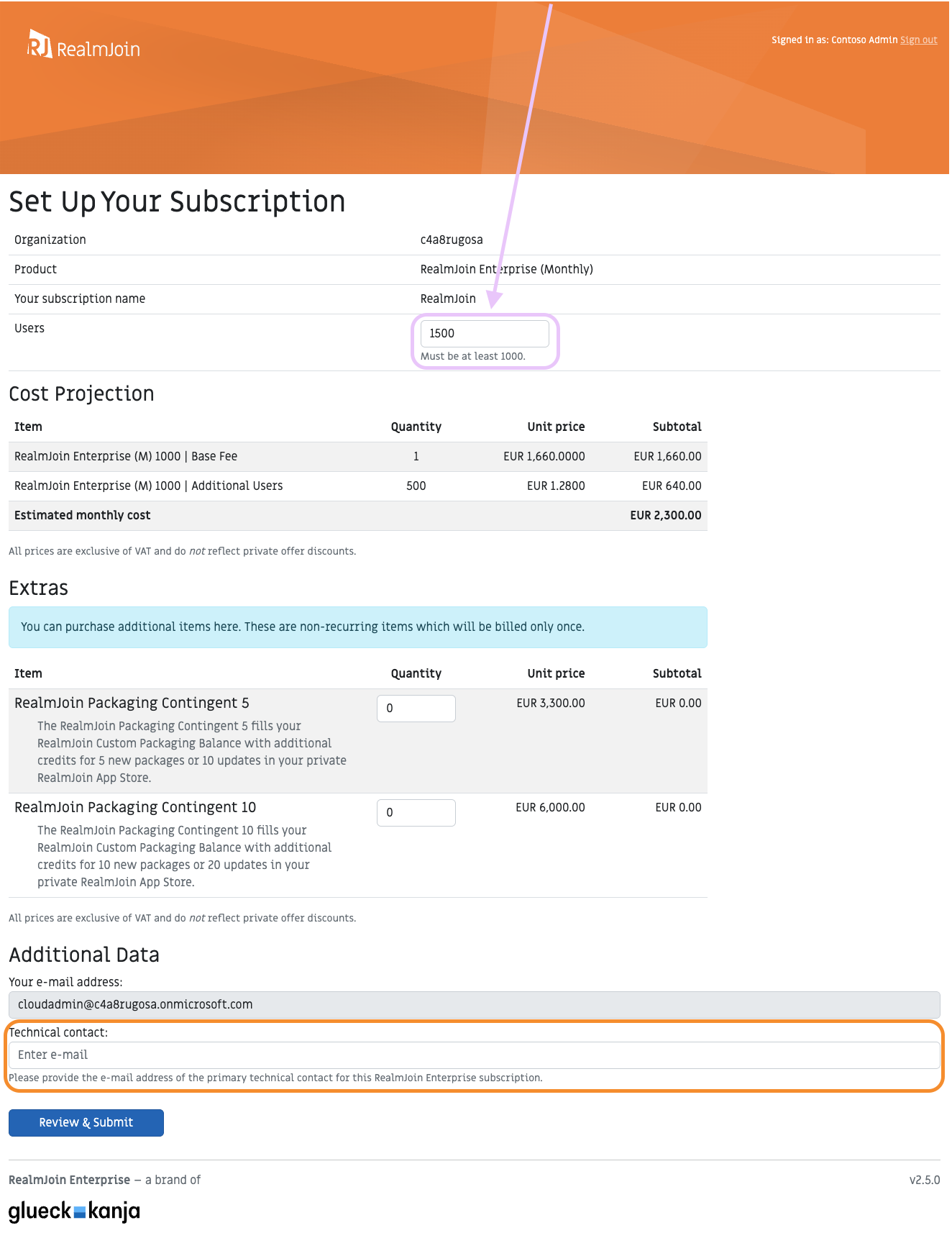Click the Packaging Contingent 10 quantity field

416,813
